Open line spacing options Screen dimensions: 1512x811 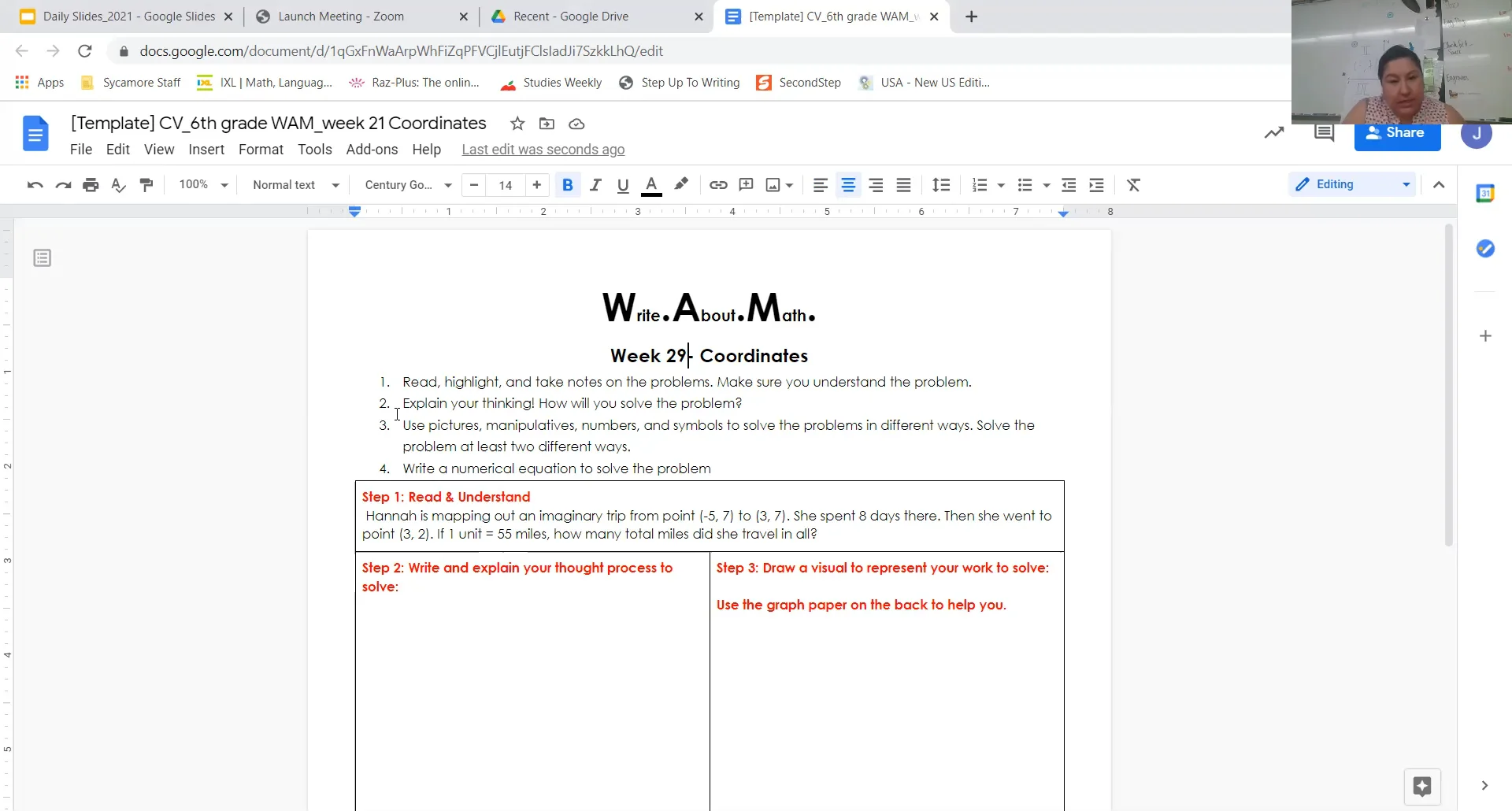(x=941, y=185)
